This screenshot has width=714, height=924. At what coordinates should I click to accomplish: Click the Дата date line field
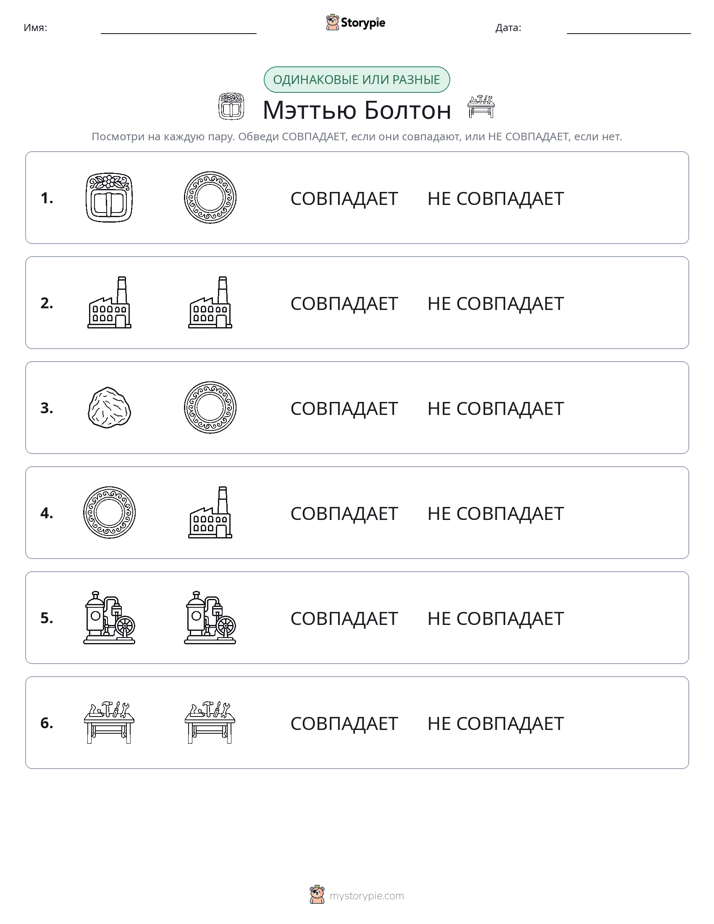pyautogui.click(x=629, y=28)
